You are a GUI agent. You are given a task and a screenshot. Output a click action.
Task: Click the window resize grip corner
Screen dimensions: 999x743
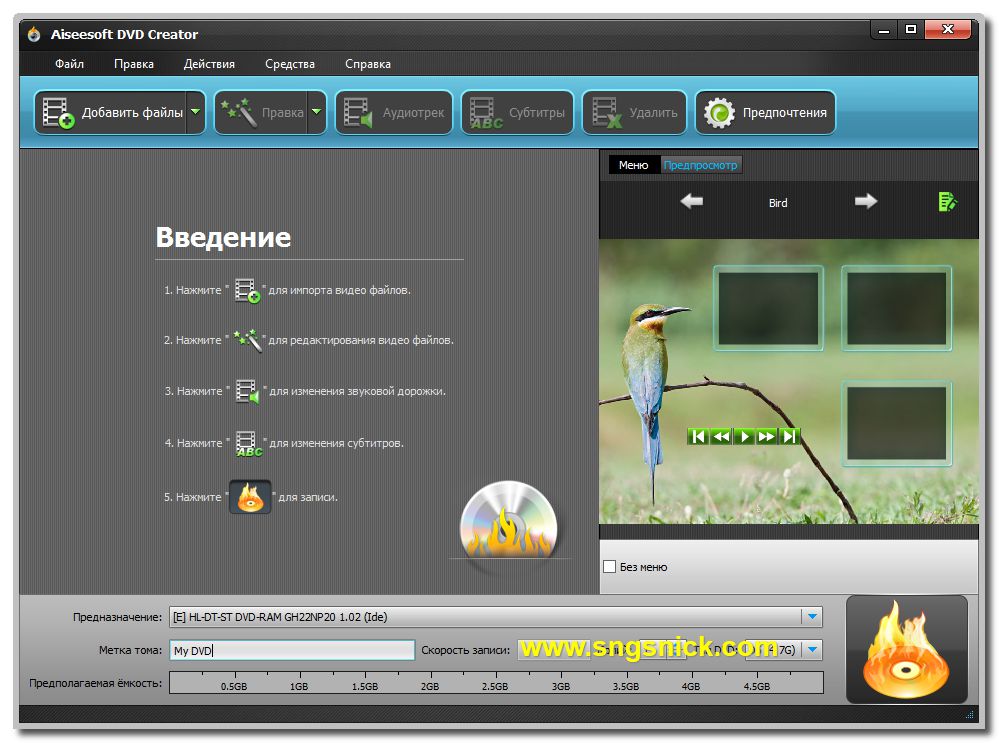coord(970,714)
